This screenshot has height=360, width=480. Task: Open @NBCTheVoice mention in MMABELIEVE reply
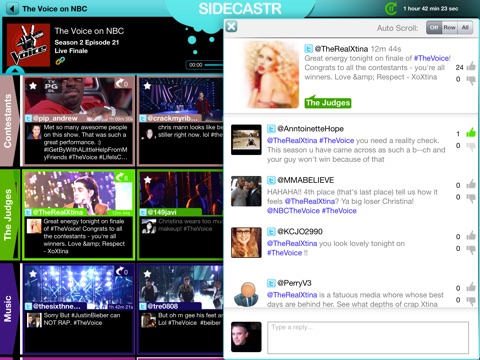(x=293, y=211)
